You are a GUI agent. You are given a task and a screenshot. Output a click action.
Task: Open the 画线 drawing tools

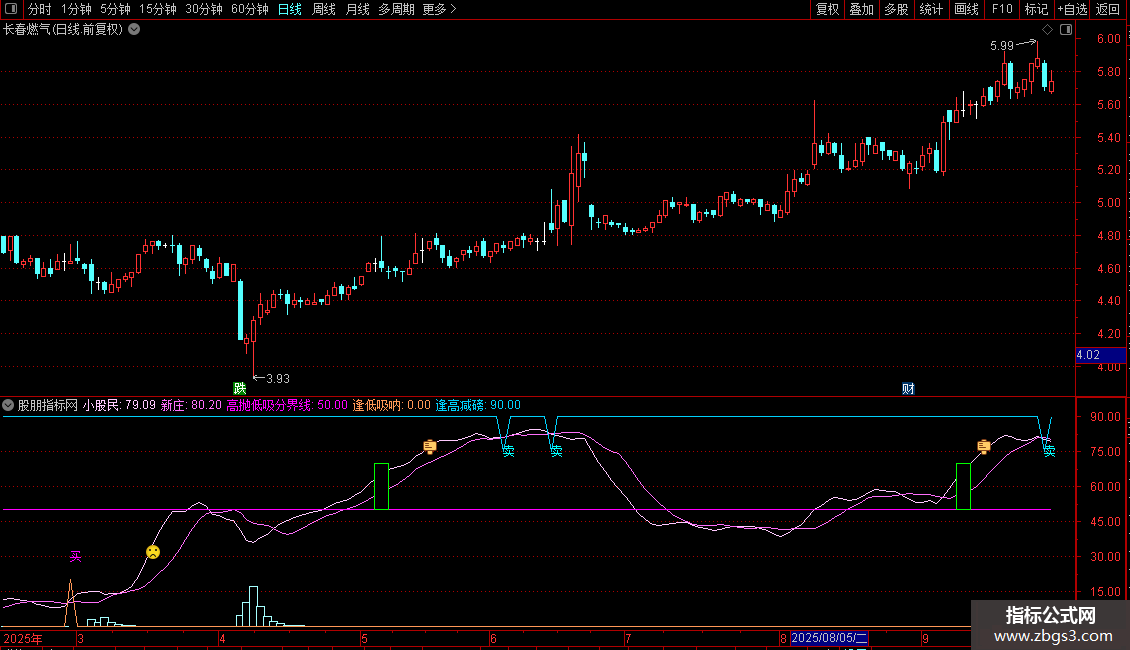[966, 9]
